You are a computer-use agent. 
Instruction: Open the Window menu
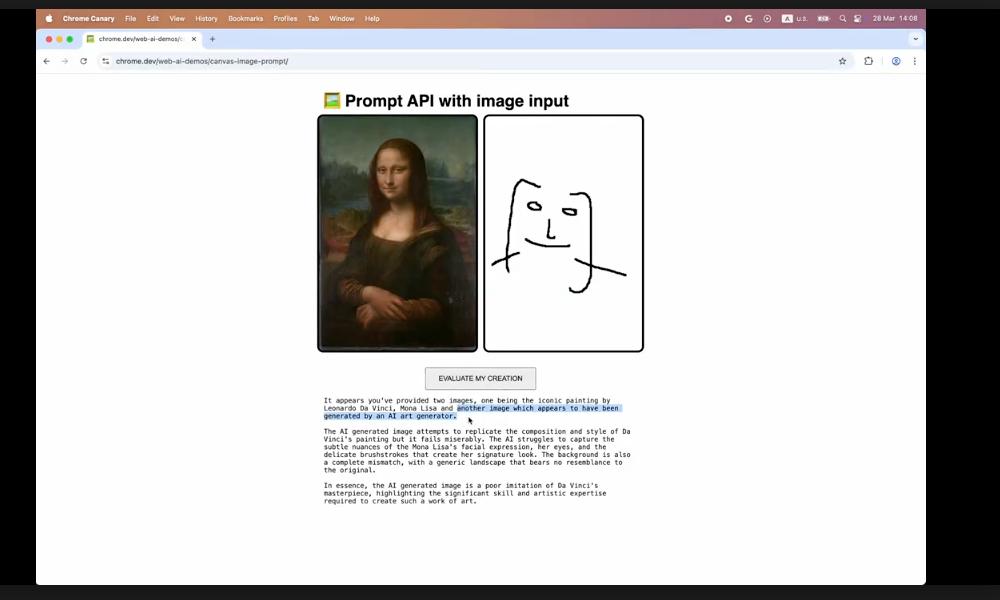coord(341,18)
